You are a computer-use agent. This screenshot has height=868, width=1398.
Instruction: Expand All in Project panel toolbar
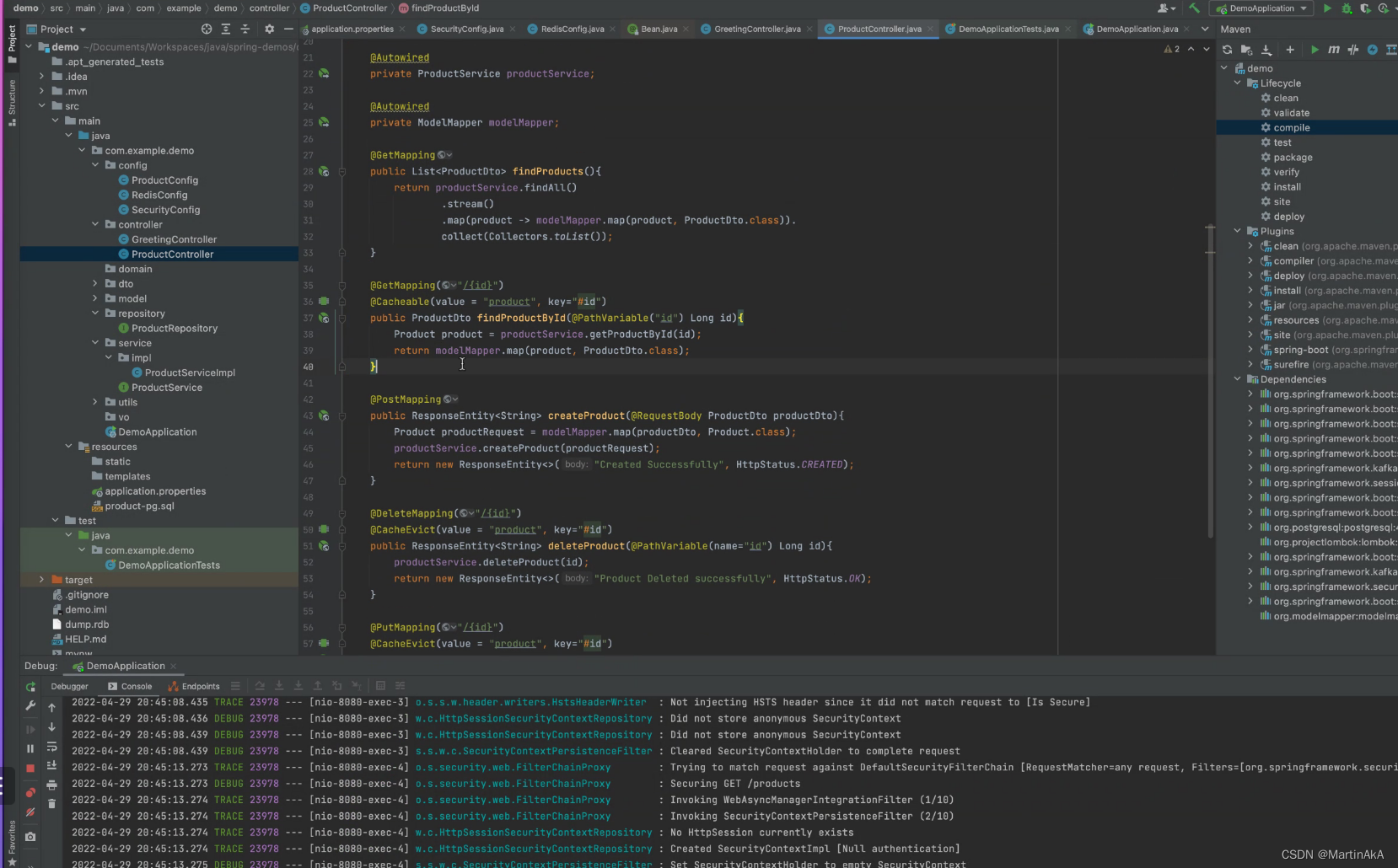coord(226,29)
